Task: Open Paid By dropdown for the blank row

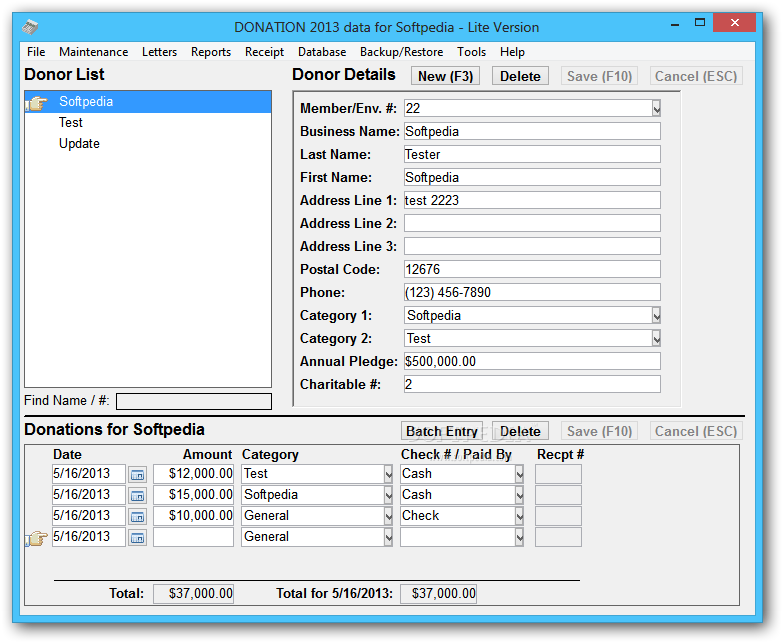Action: [x=519, y=537]
